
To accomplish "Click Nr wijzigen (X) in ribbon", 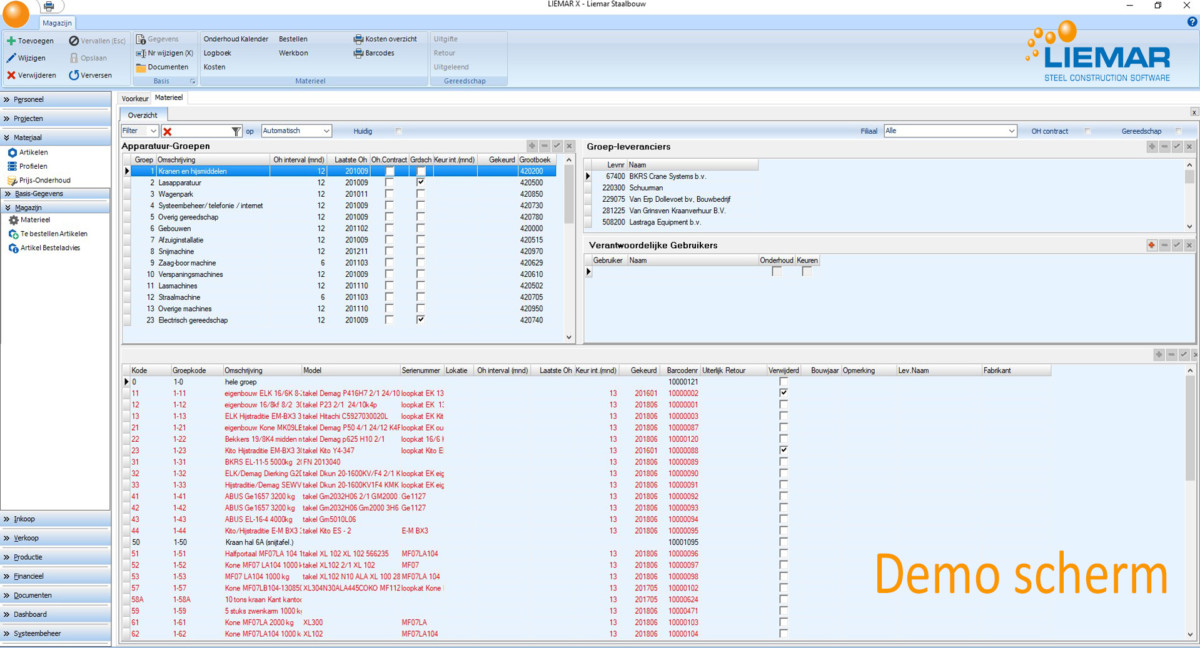I will coord(164,53).
